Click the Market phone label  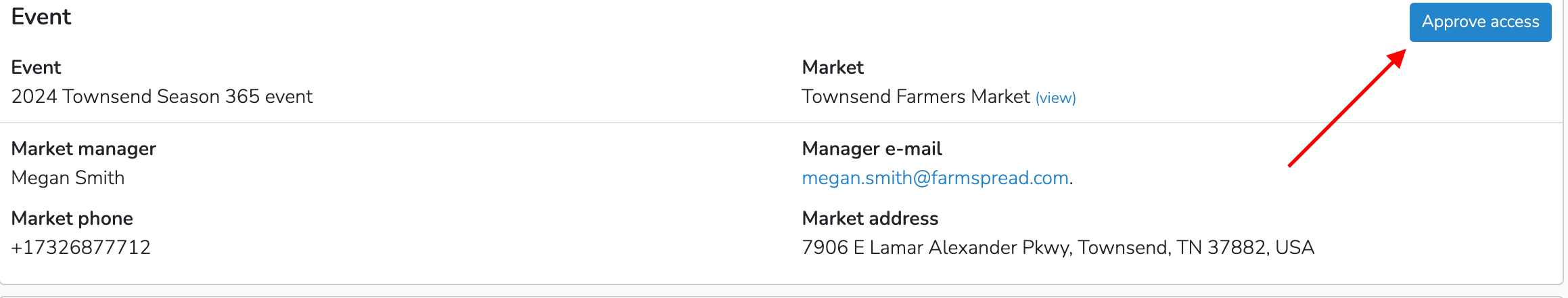[x=72, y=219]
